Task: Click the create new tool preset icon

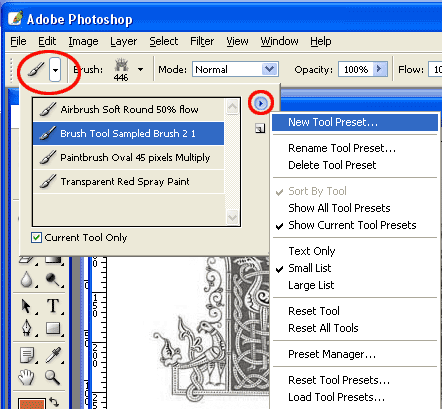Action: [x=260, y=128]
